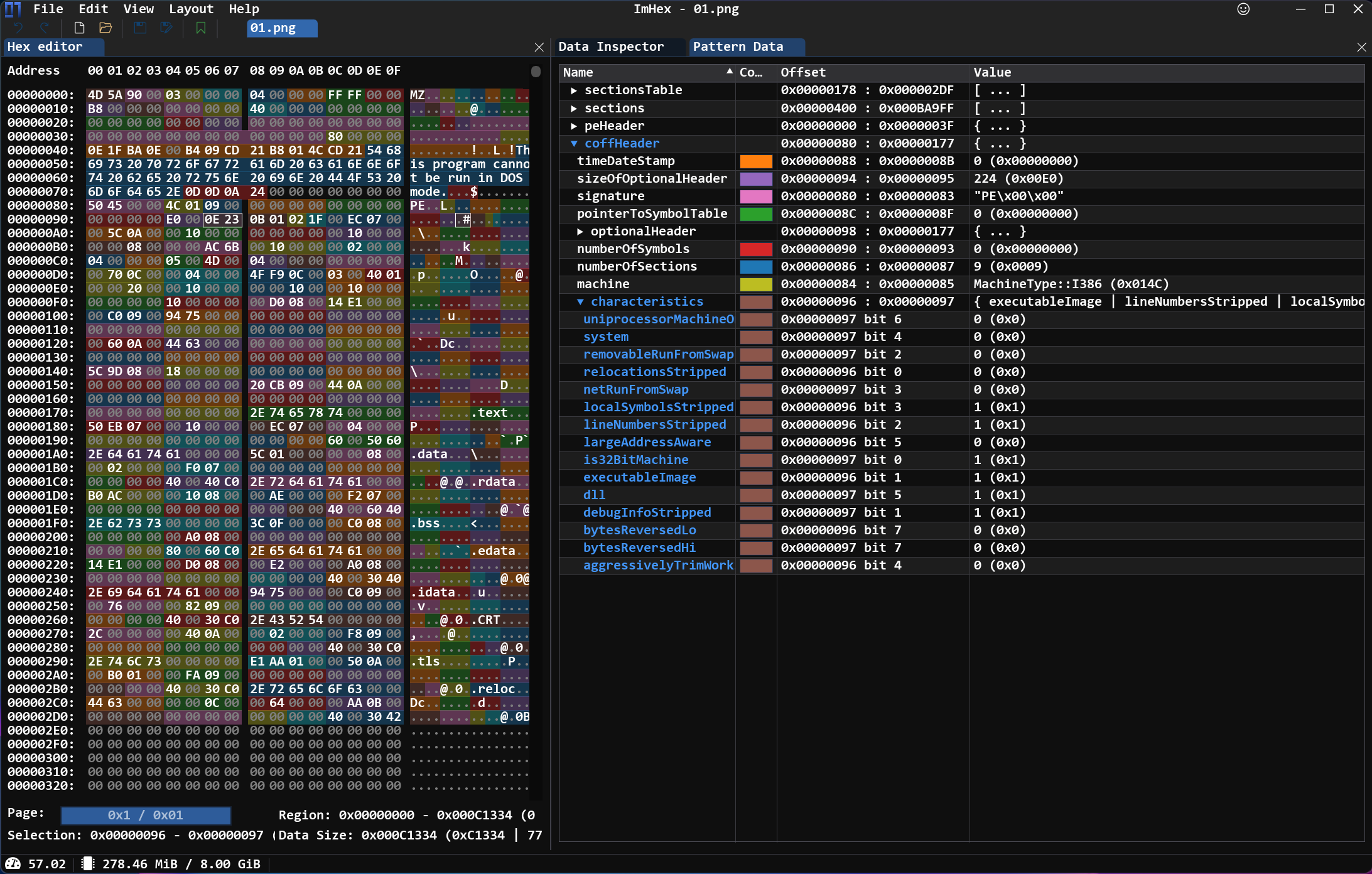Expand the optionalHeader entry

(x=581, y=231)
